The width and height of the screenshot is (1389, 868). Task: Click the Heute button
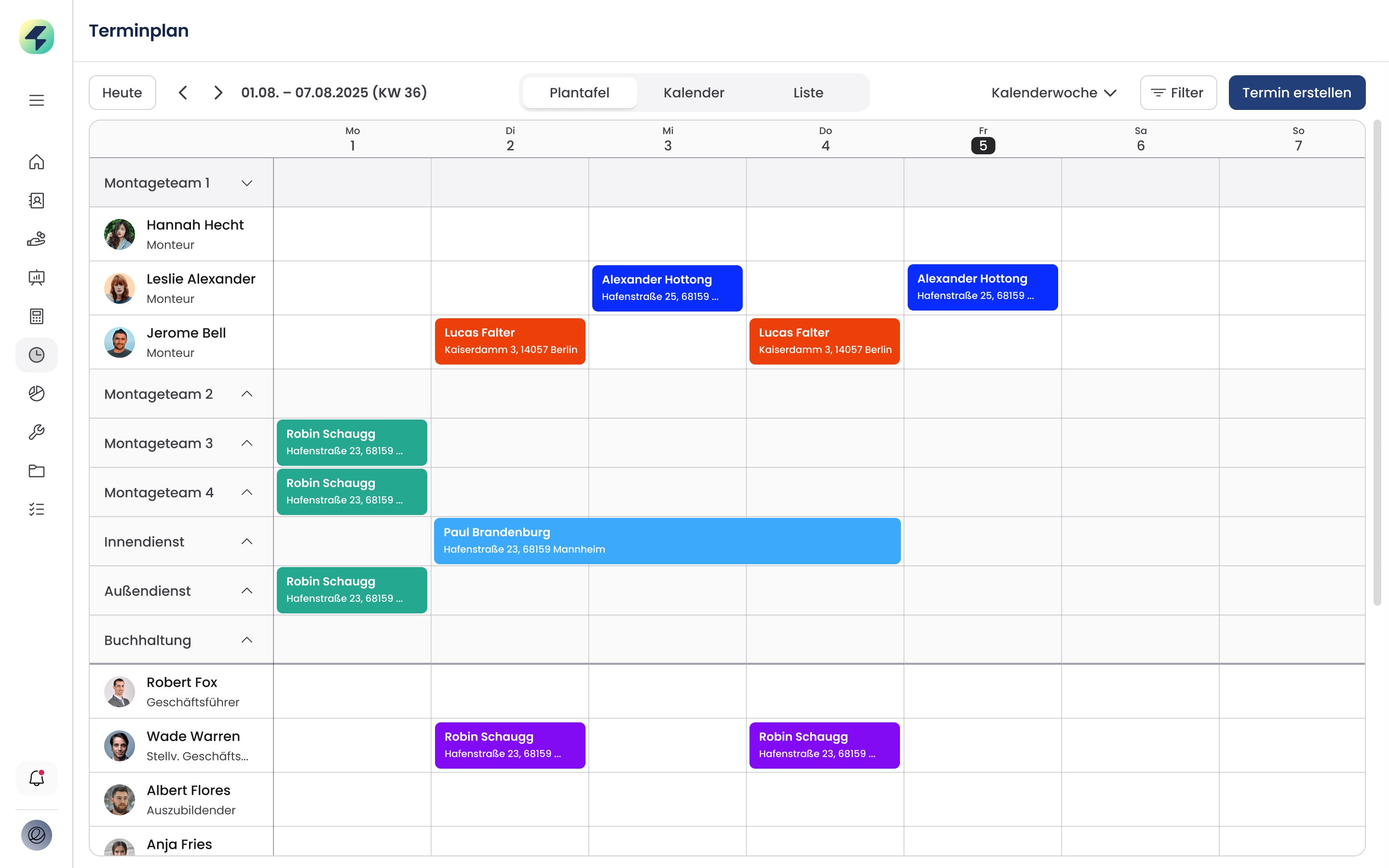[x=122, y=93]
